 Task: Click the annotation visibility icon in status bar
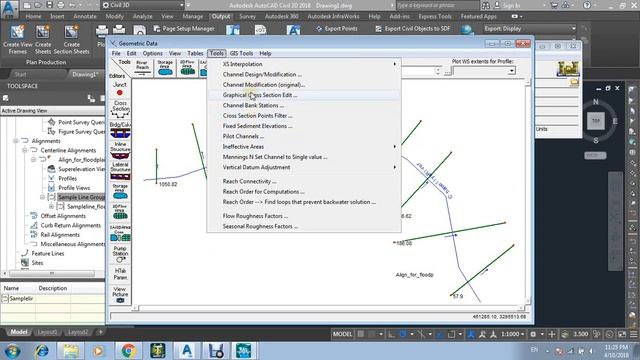click(471, 334)
